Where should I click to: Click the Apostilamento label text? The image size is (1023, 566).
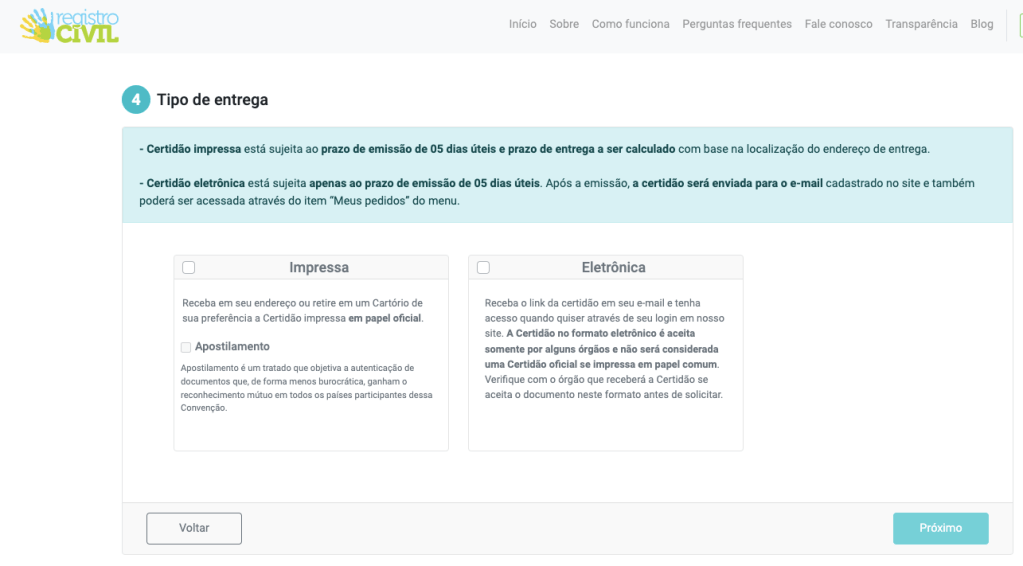coord(232,347)
